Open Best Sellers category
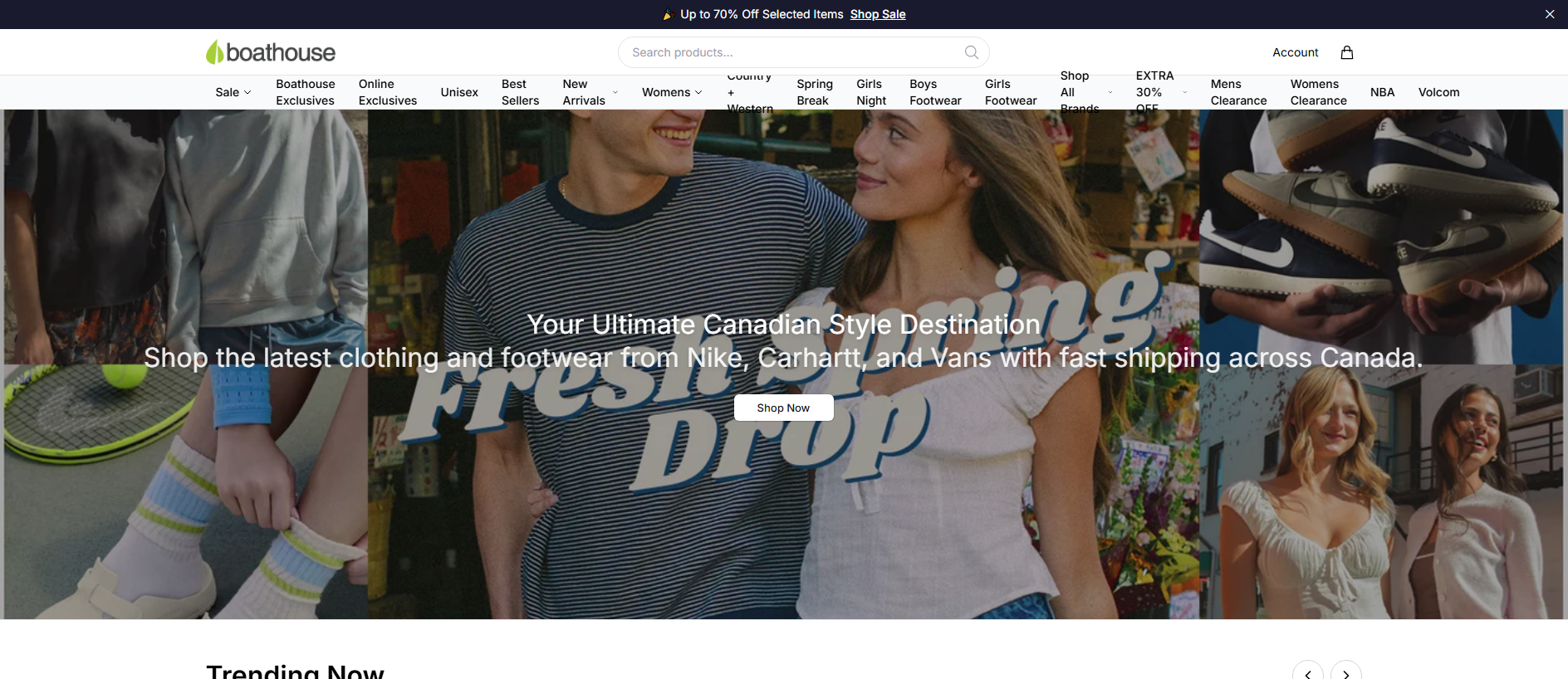The image size is (1568, 679). click(x=520, y=92)
